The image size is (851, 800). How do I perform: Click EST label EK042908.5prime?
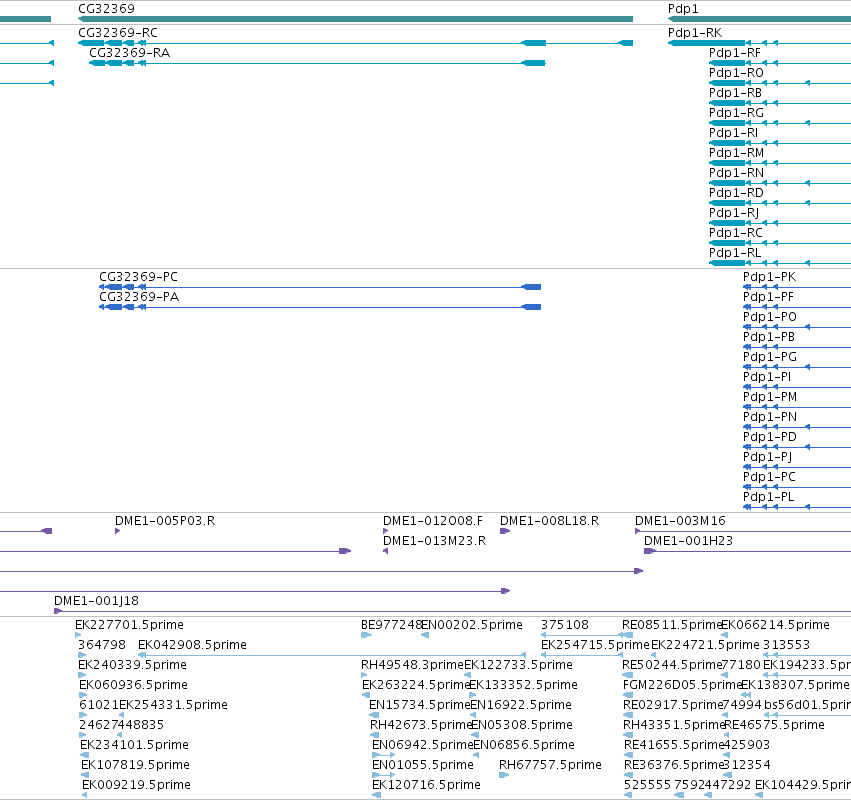coord(192,645)
